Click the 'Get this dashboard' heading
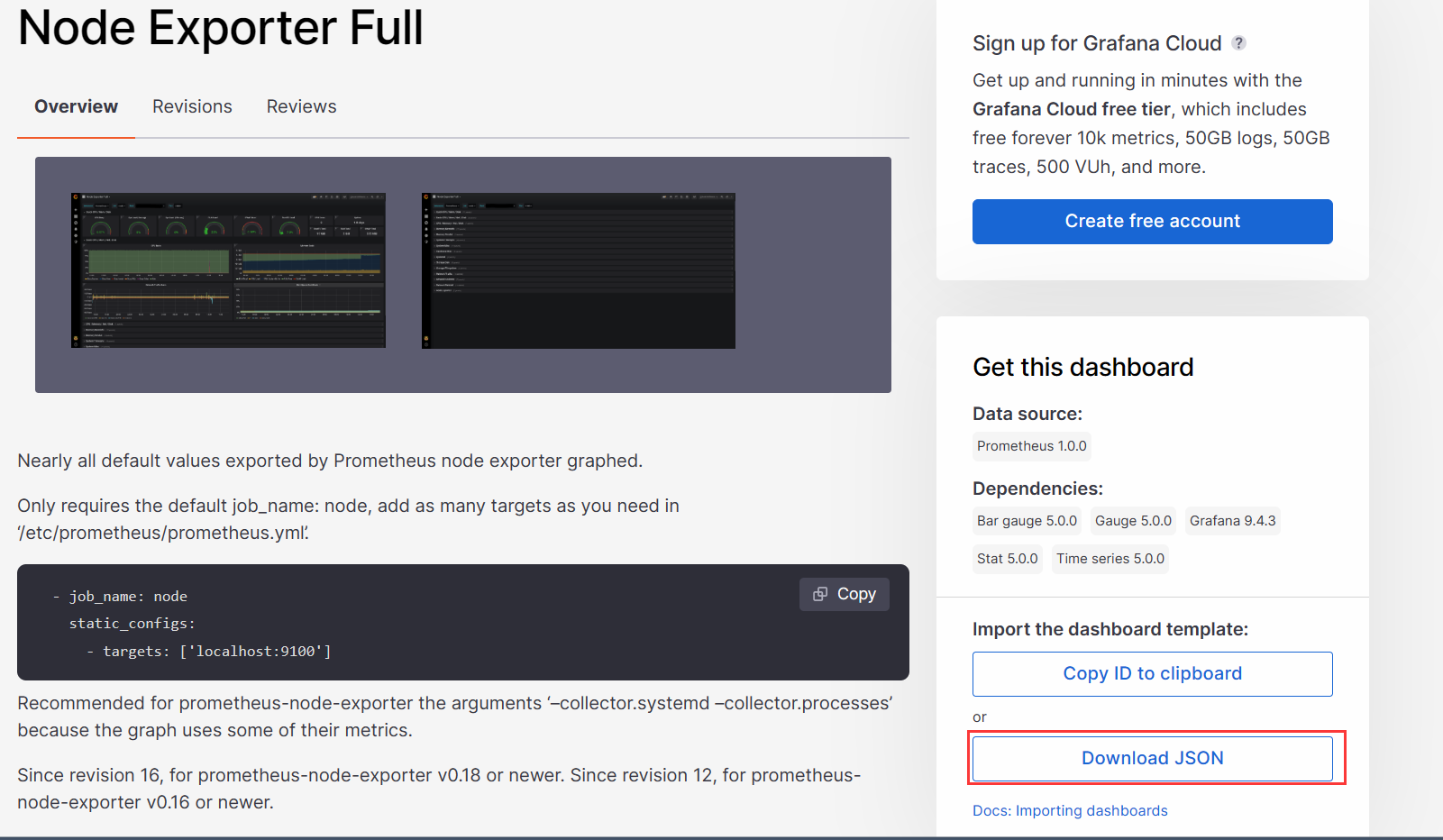 pyautogui.click(x=1082, y=368)
